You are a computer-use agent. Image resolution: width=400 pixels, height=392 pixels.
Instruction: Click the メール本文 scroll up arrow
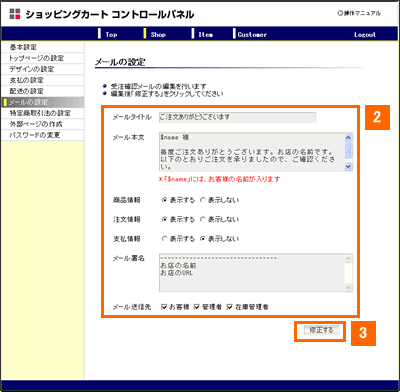(349, 137)
